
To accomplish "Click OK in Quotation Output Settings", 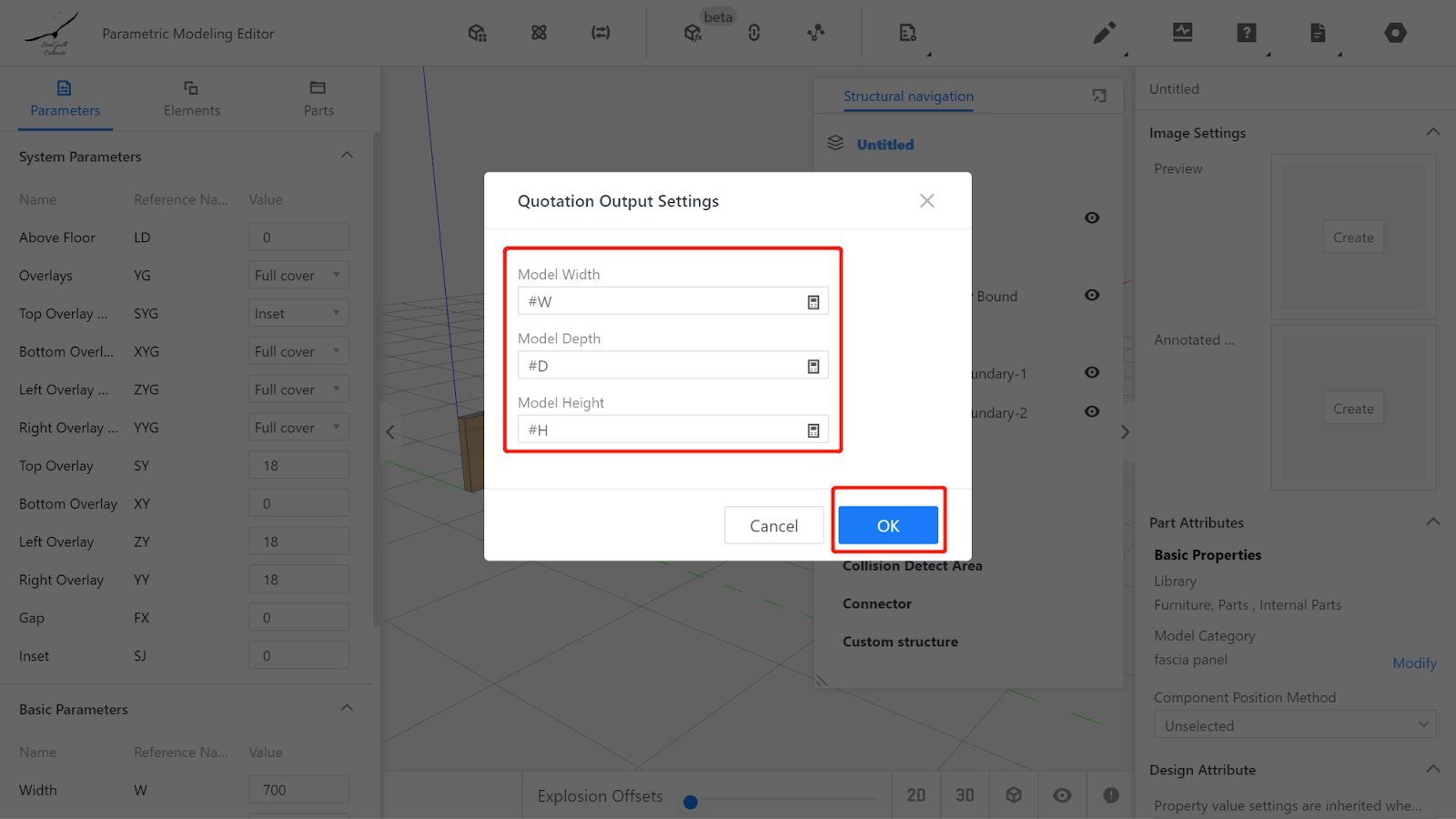I will (x=888, y=526).
